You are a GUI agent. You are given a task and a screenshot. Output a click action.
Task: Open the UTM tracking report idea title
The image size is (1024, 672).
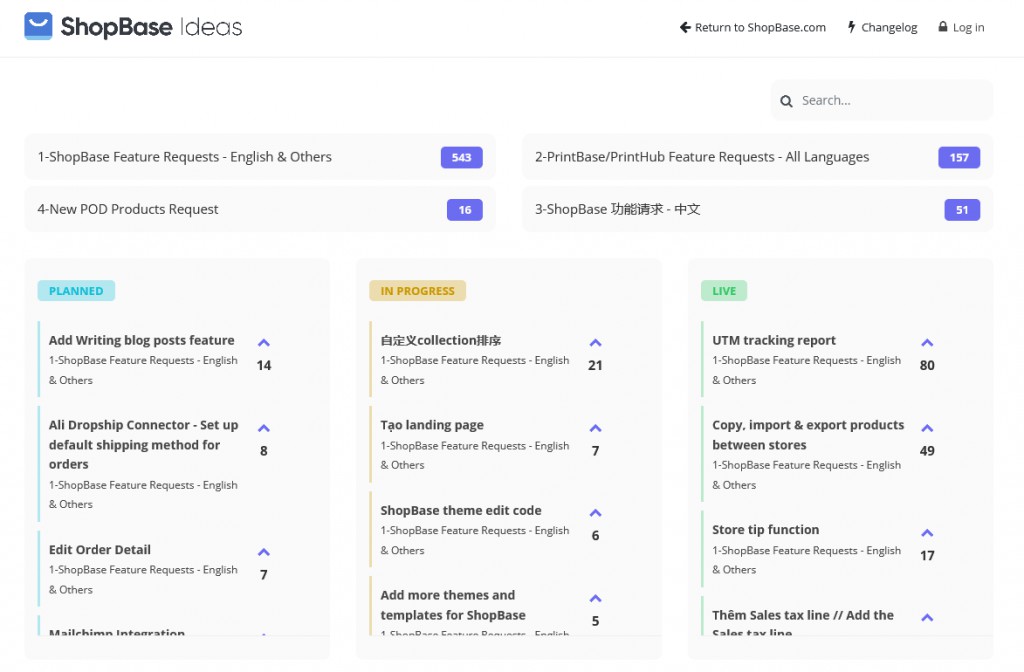click(773, 340)
